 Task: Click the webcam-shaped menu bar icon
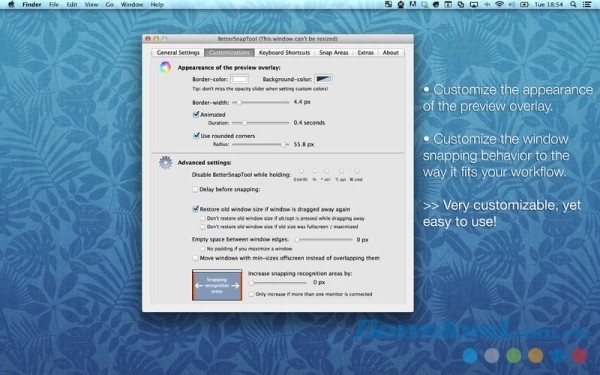[x=401, y=5]
